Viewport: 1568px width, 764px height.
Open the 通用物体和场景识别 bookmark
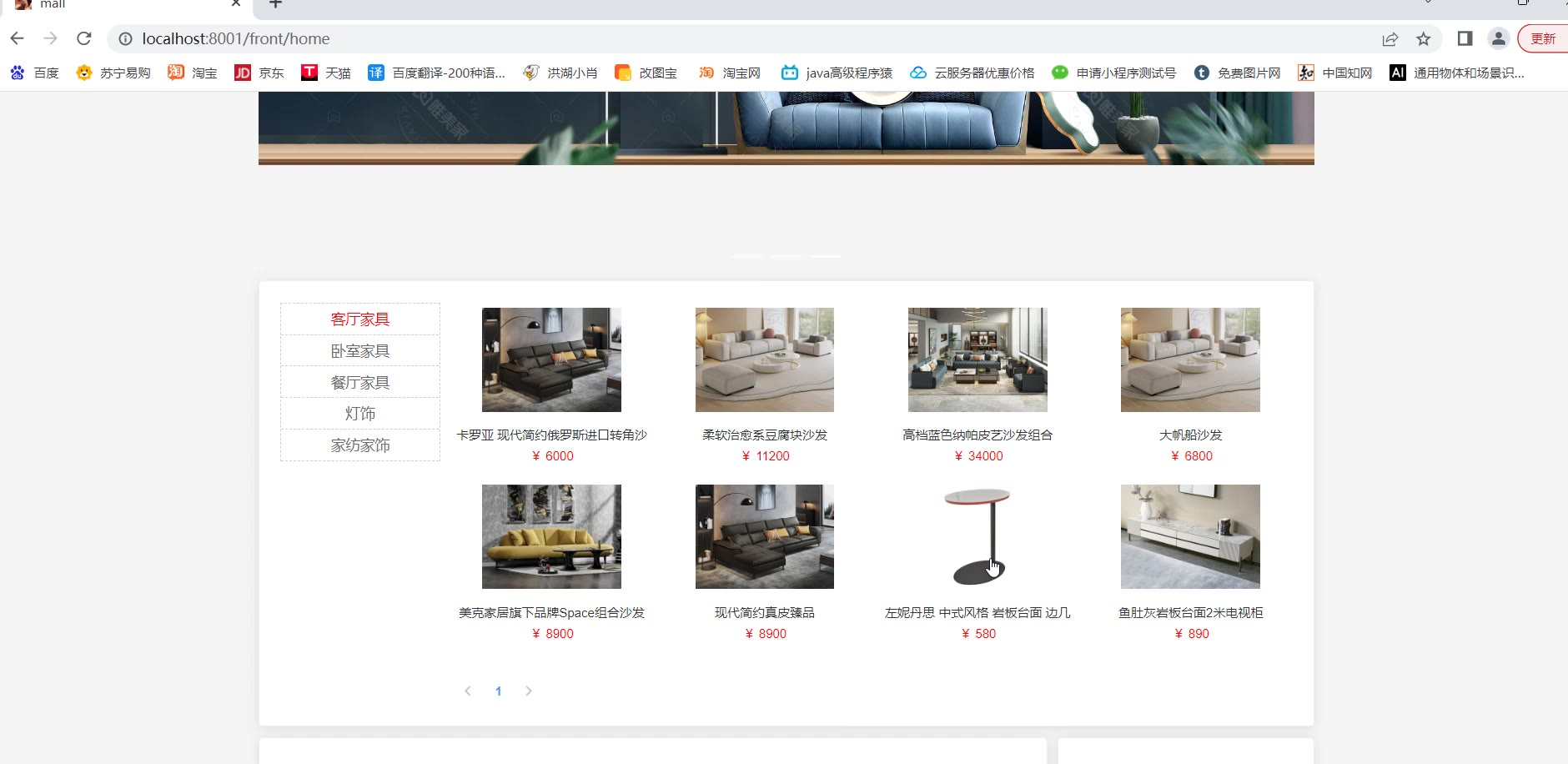(1457, 73)
